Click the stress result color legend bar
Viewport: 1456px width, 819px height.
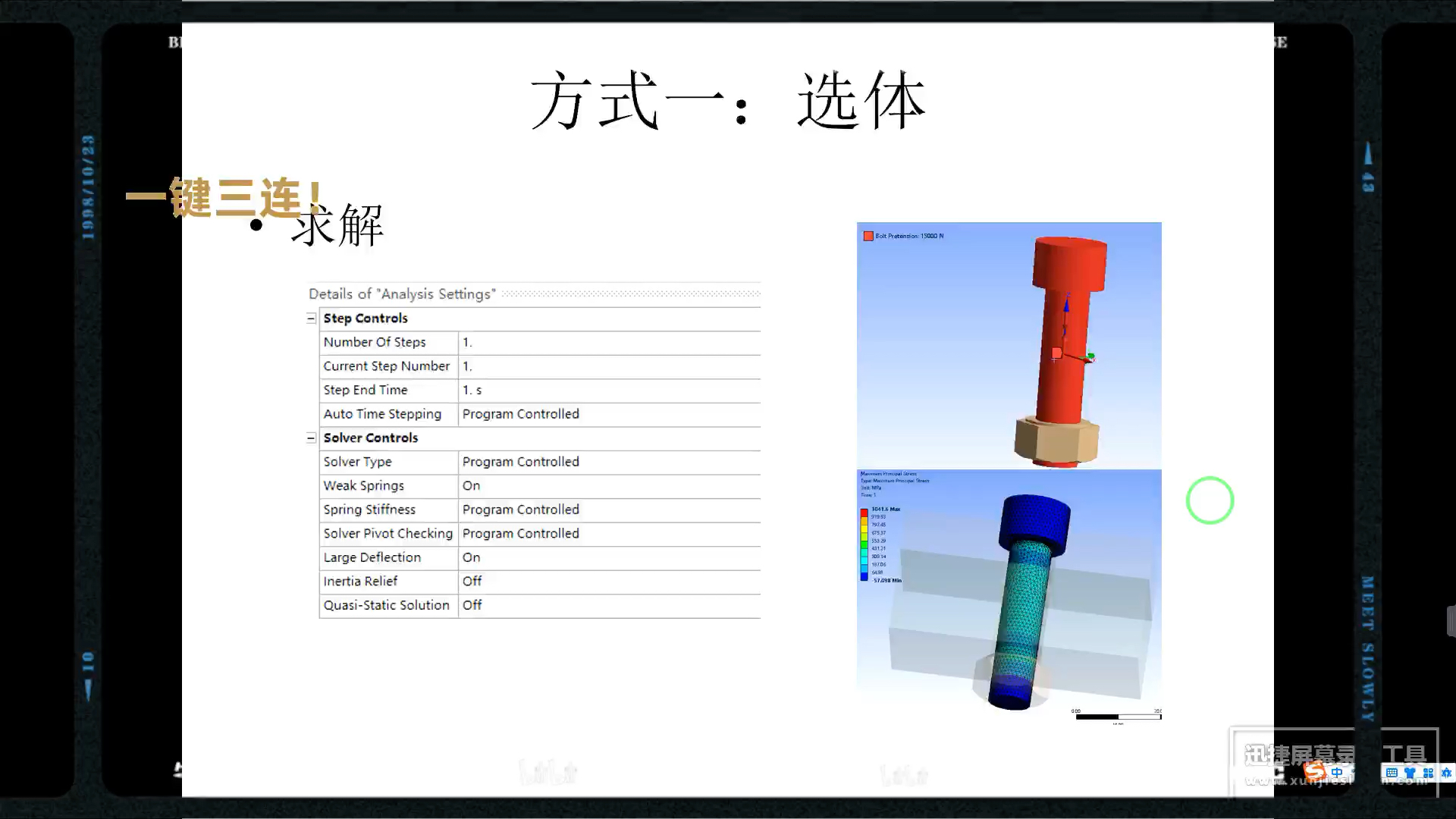click(x=864, y=545)
